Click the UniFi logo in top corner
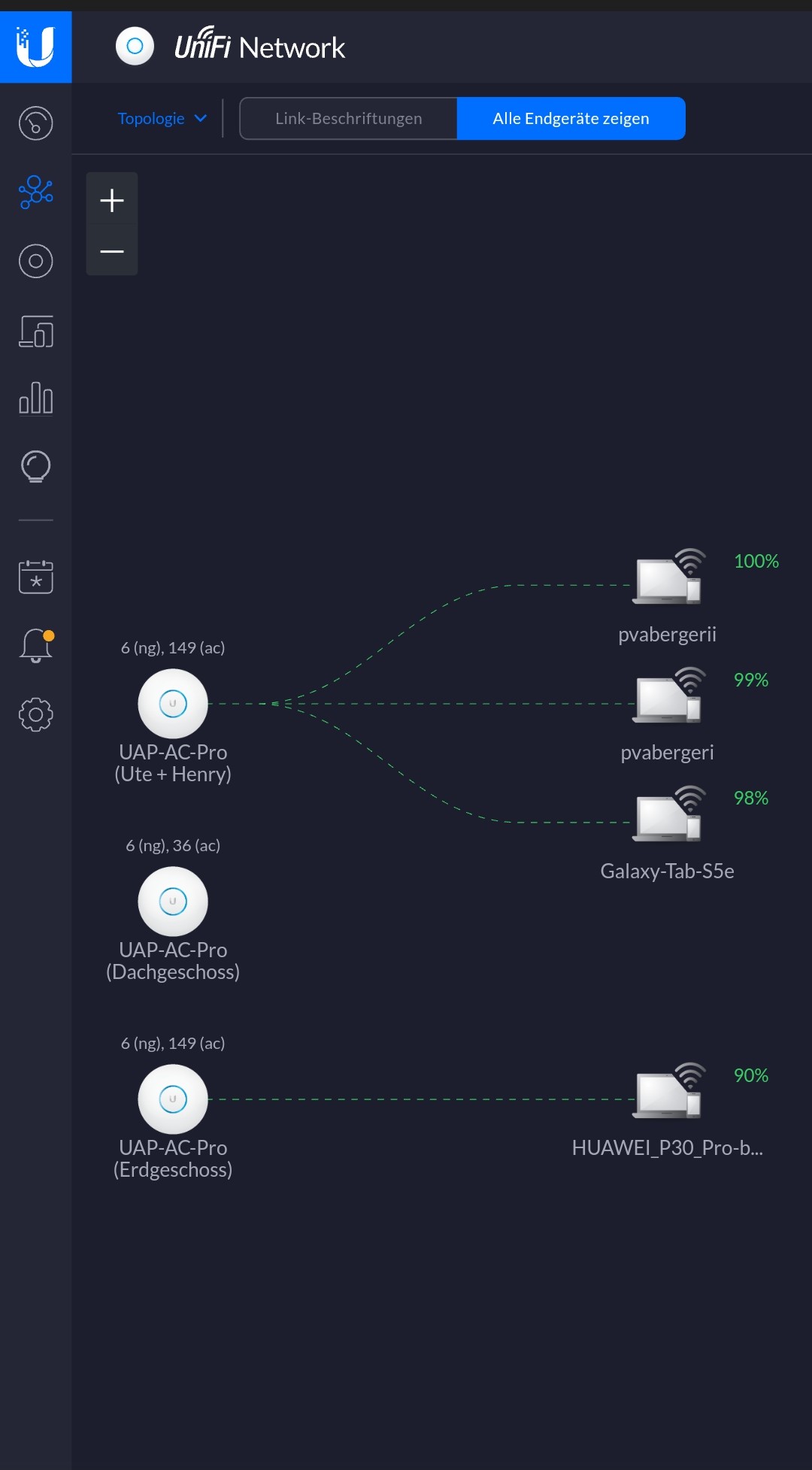This screenshot has width=812, height=1470. pos(35,47)
